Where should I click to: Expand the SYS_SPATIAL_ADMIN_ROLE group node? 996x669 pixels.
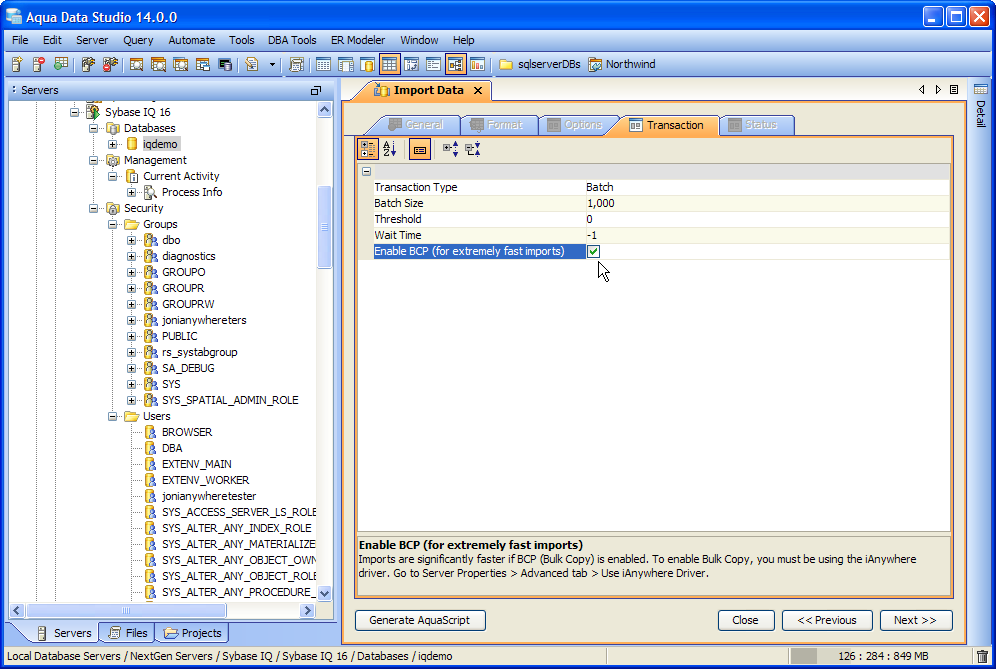[131, 400]
